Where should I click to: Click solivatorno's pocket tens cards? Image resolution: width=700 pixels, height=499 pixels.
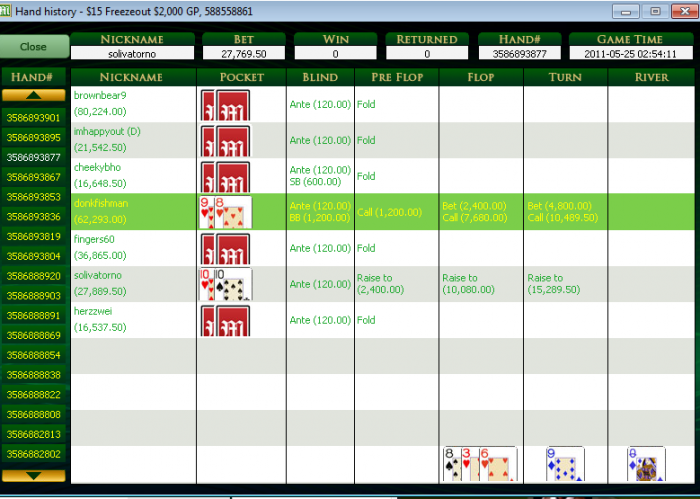(225, 284)
